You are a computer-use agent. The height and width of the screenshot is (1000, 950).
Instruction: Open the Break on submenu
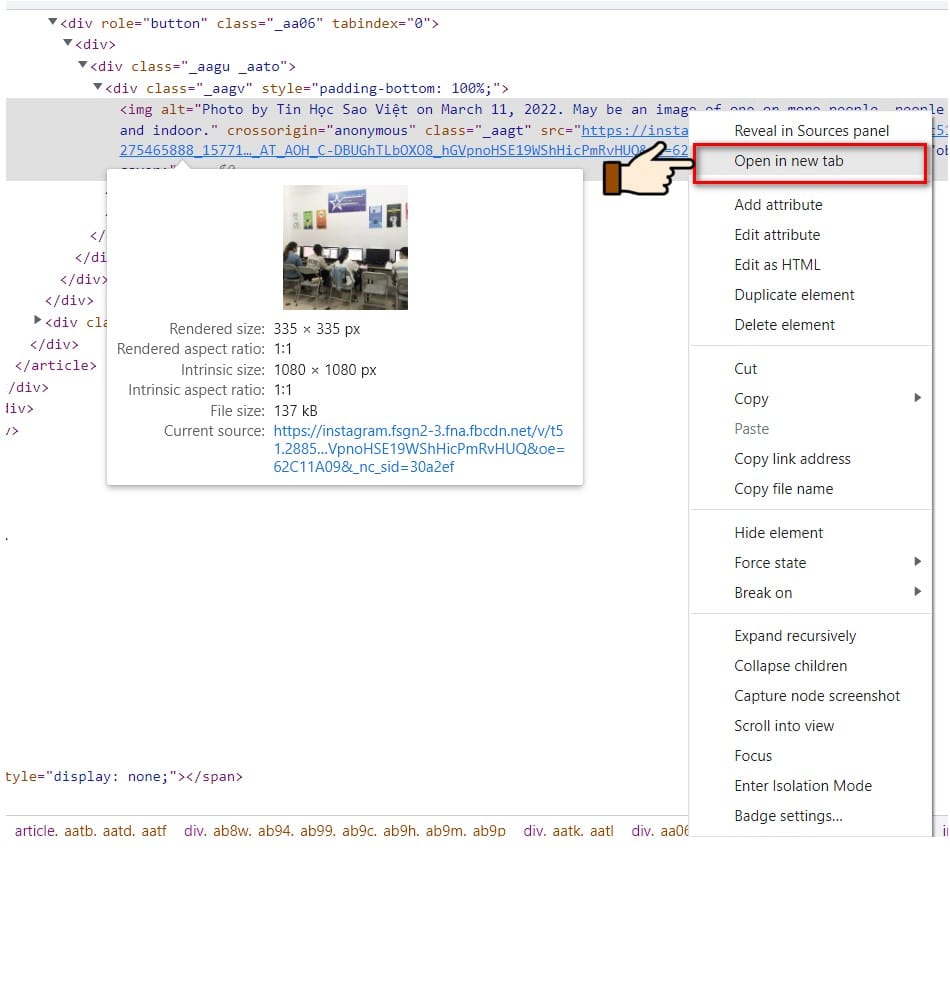click(x=811, y=592)
